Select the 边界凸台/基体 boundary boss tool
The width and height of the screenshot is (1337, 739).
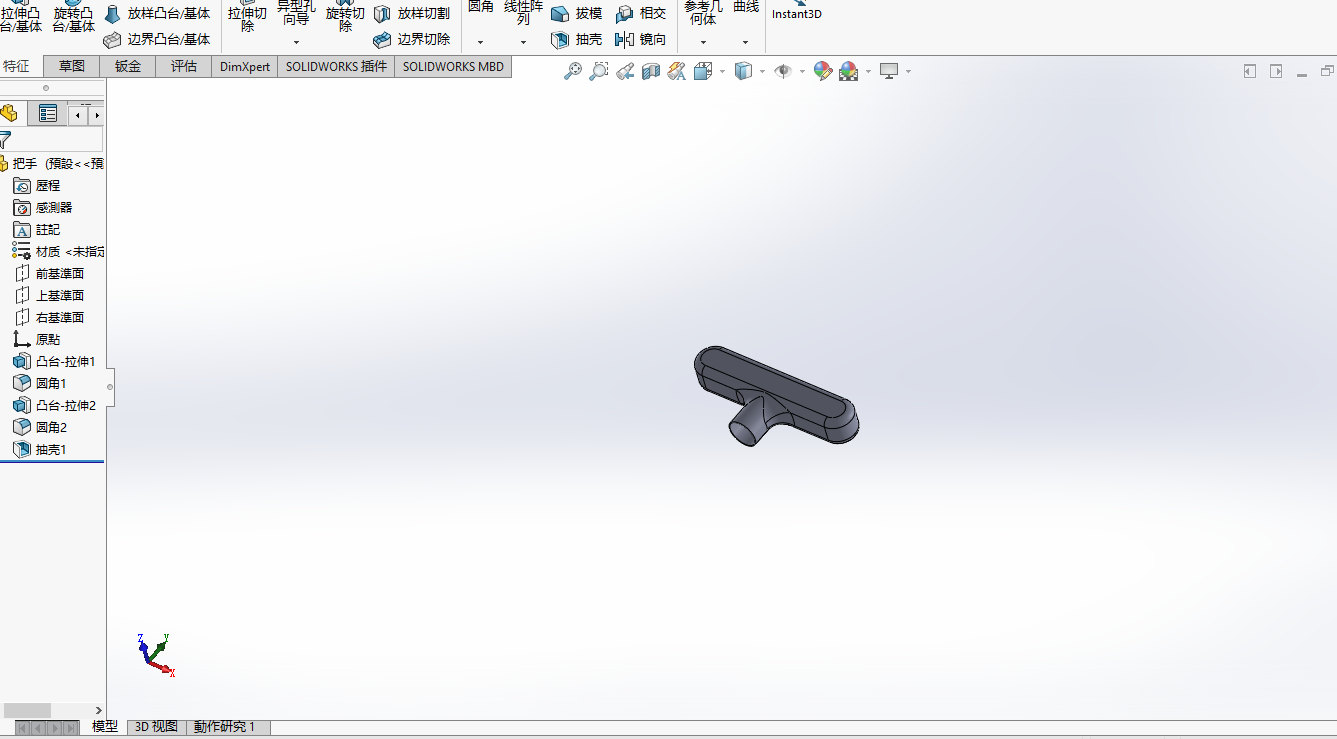pos(158,39)
